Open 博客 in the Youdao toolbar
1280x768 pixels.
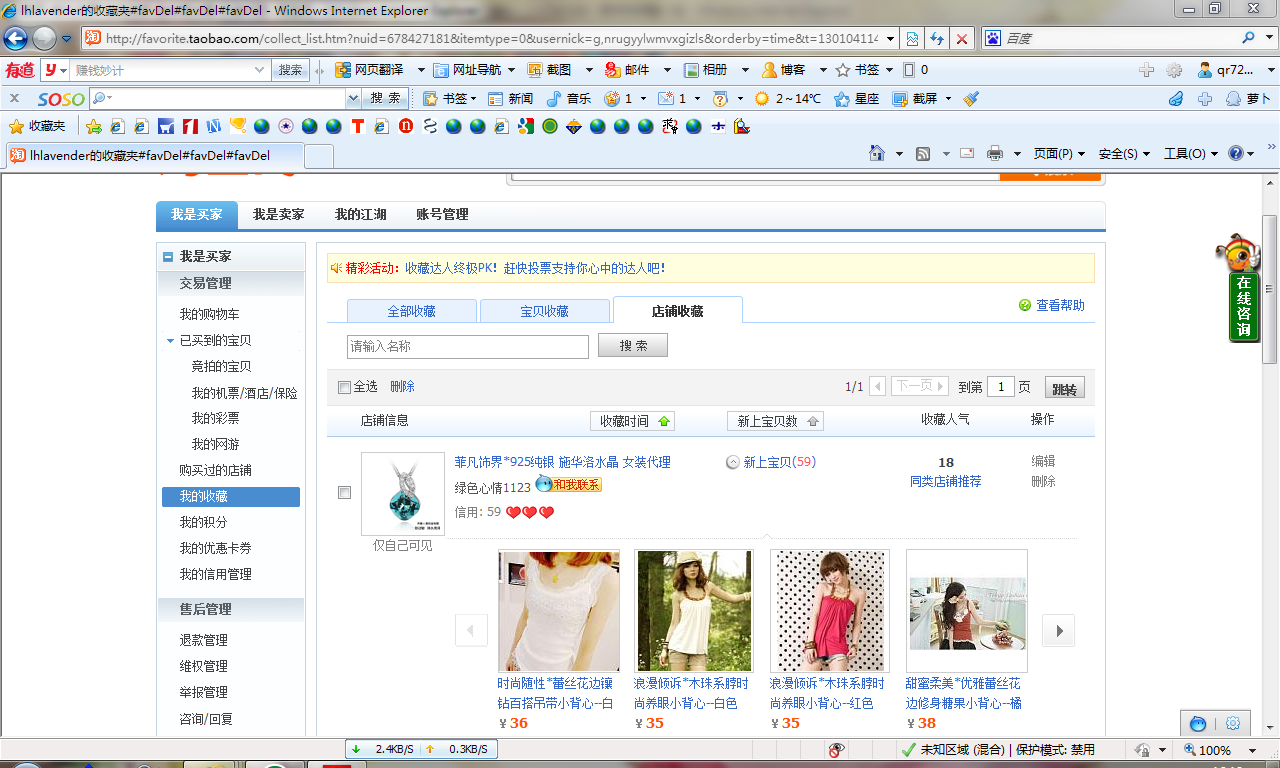(x=784, y=70)
